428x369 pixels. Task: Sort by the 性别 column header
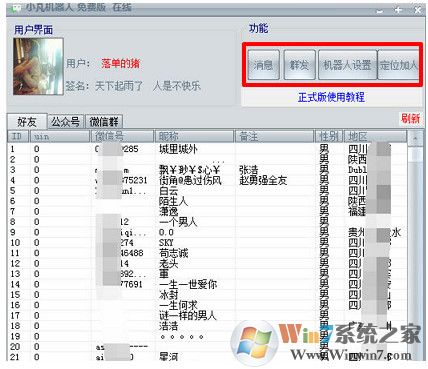(x=329, y=136)
